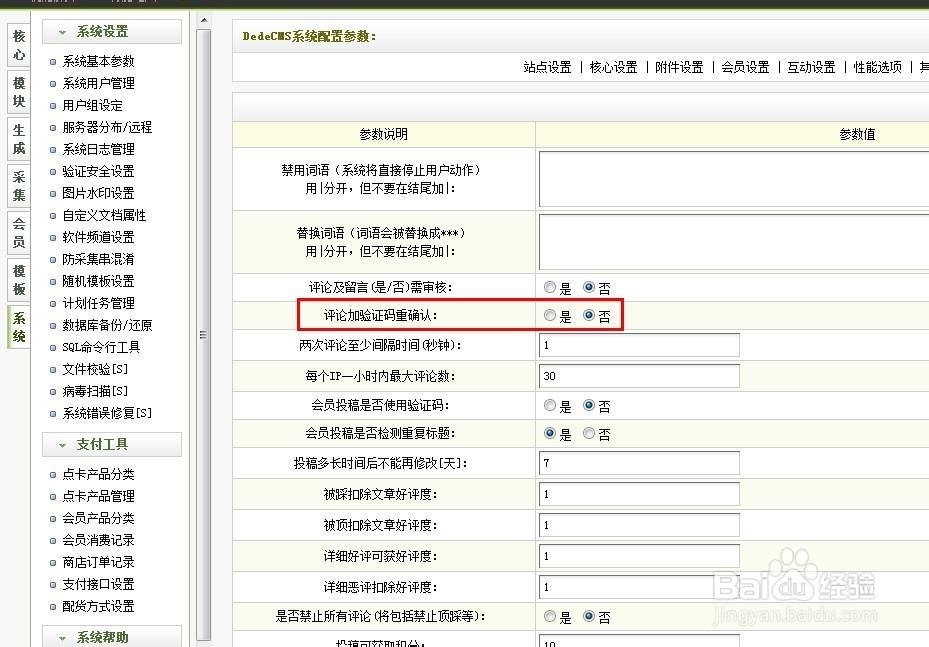
Task: Click the max comments per IP input field
Action: pyautogui.click(x=637, y=376)
